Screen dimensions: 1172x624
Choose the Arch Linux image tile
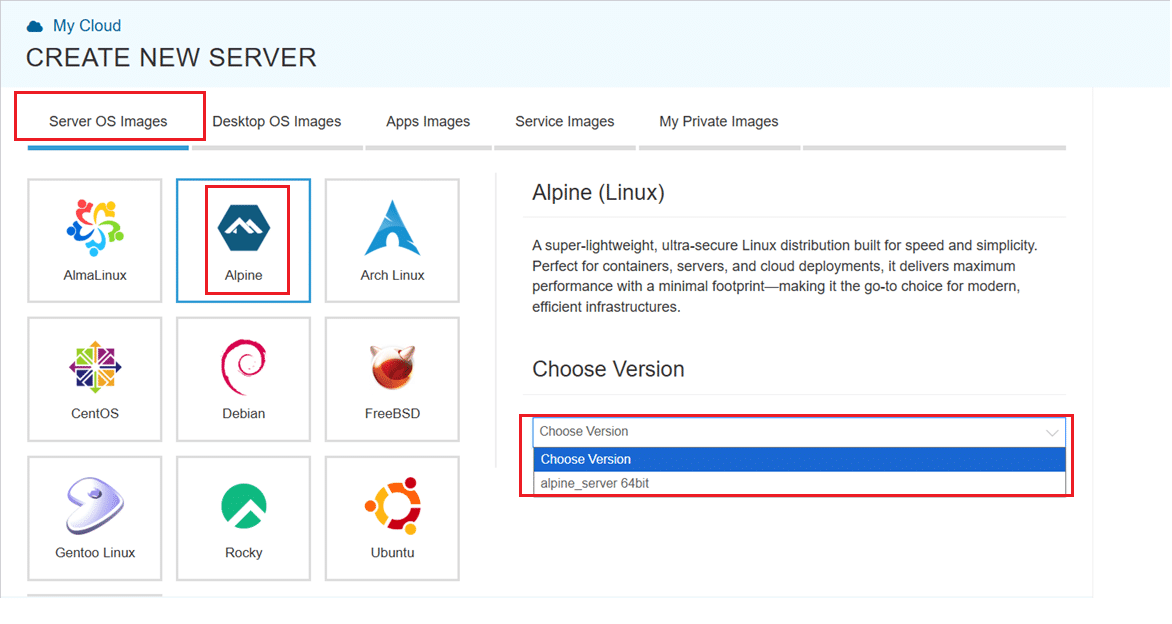click(392, 241)
